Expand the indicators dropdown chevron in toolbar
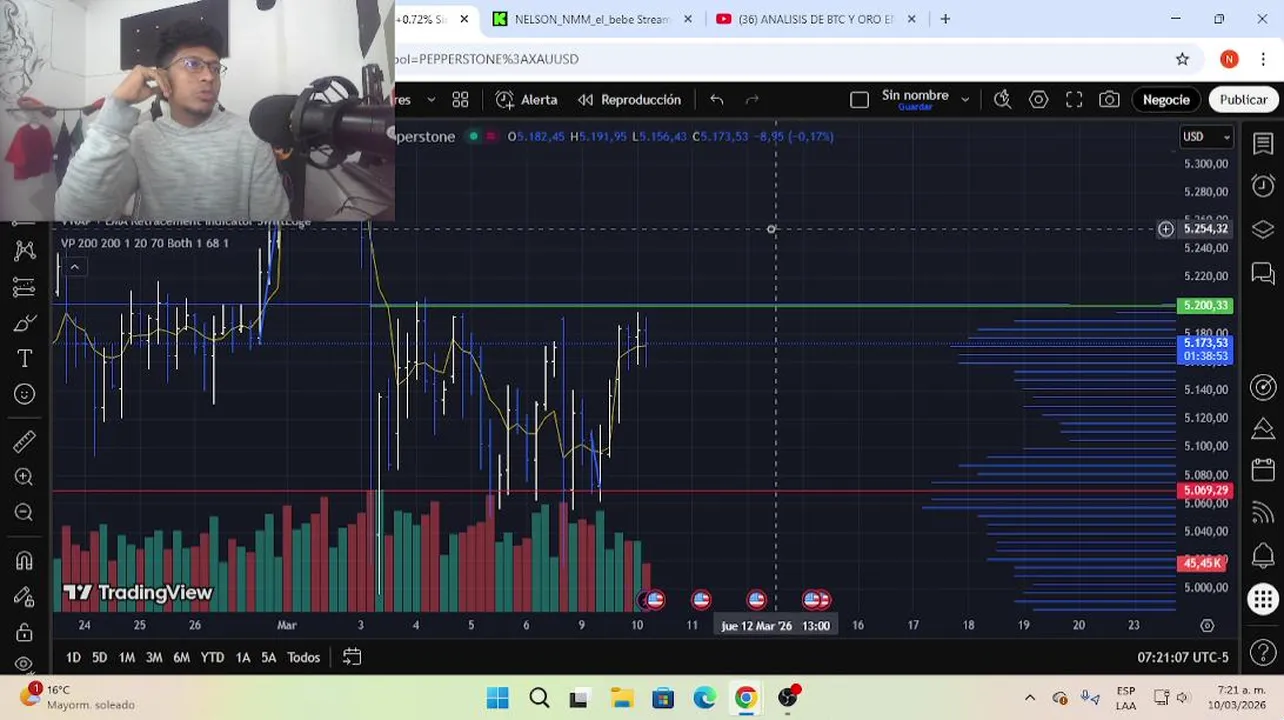 431,100
